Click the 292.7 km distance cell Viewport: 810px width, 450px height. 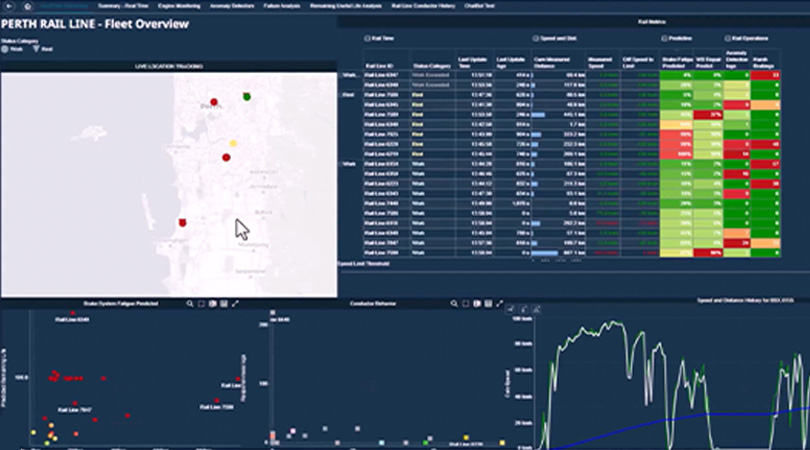pos(558,223)
